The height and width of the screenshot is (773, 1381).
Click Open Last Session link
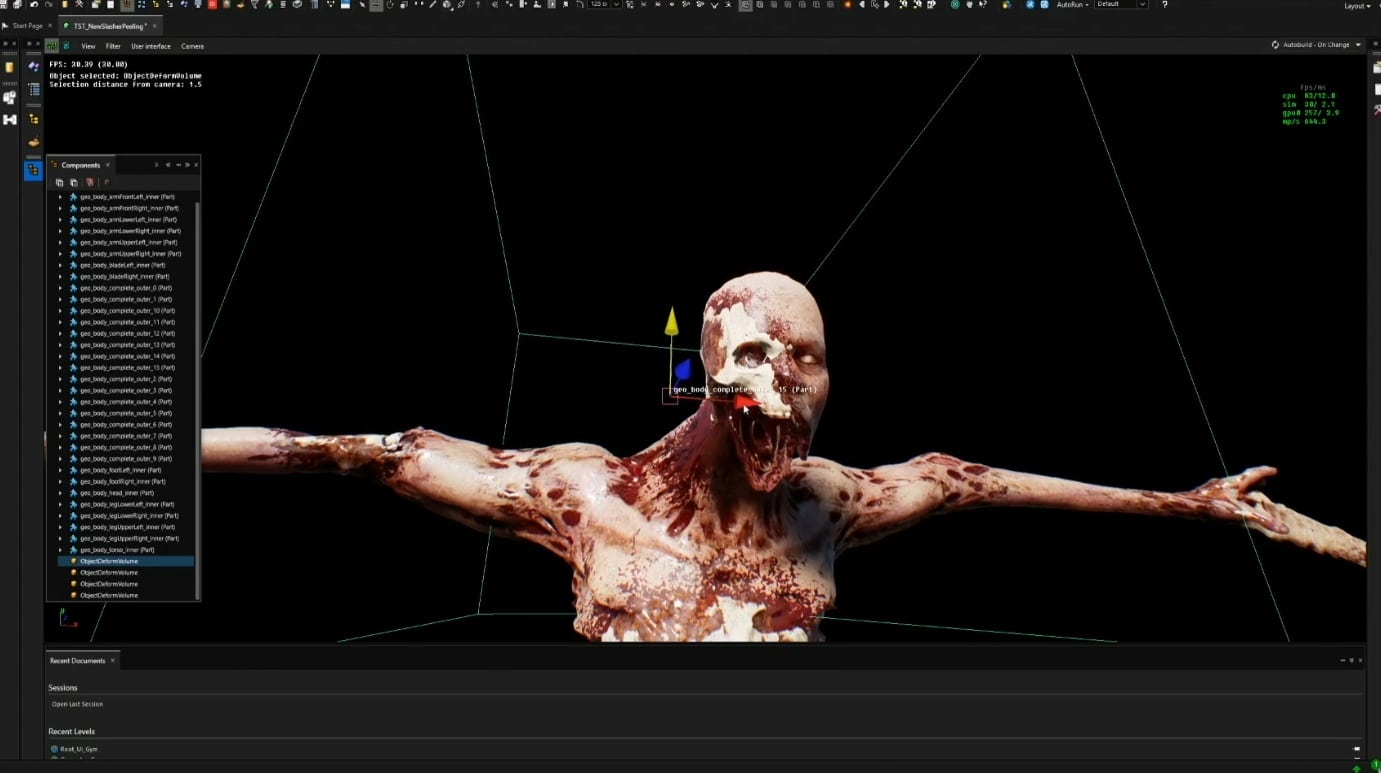(78, 704)
